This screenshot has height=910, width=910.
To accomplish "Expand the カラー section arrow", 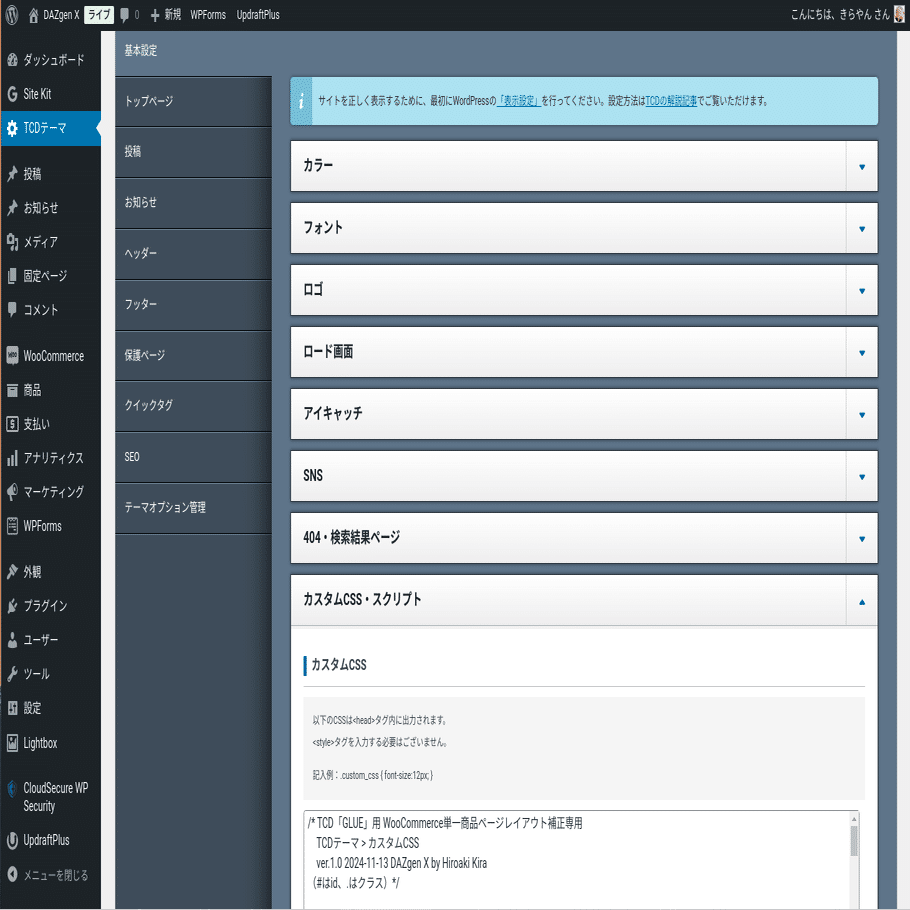I will pos(862,167).
